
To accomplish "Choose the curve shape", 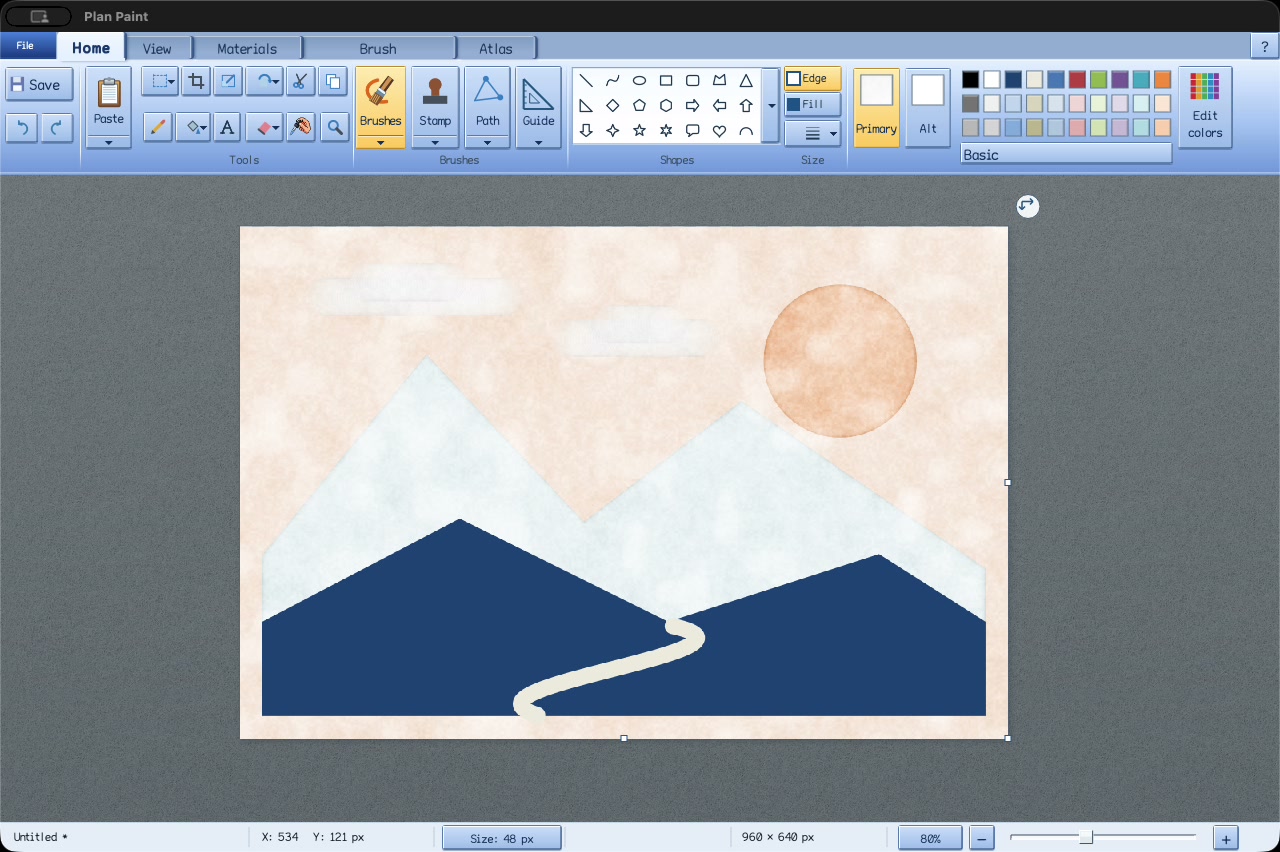I will (x=613, y=81).
